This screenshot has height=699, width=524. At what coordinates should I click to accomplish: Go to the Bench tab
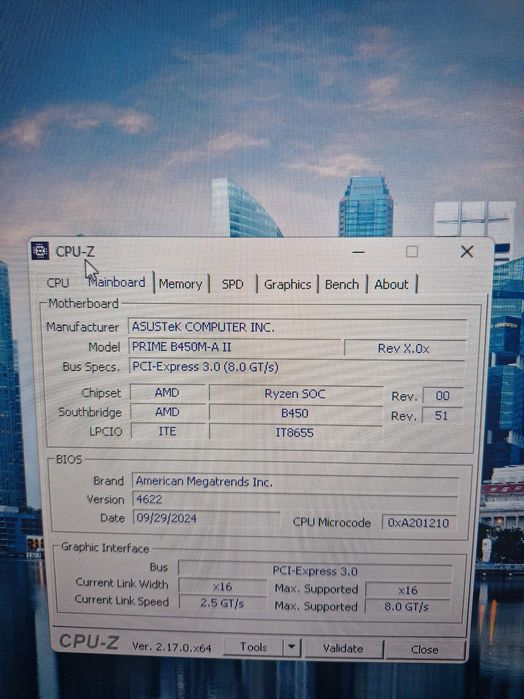pyautogui.click(x=342, y=284)
